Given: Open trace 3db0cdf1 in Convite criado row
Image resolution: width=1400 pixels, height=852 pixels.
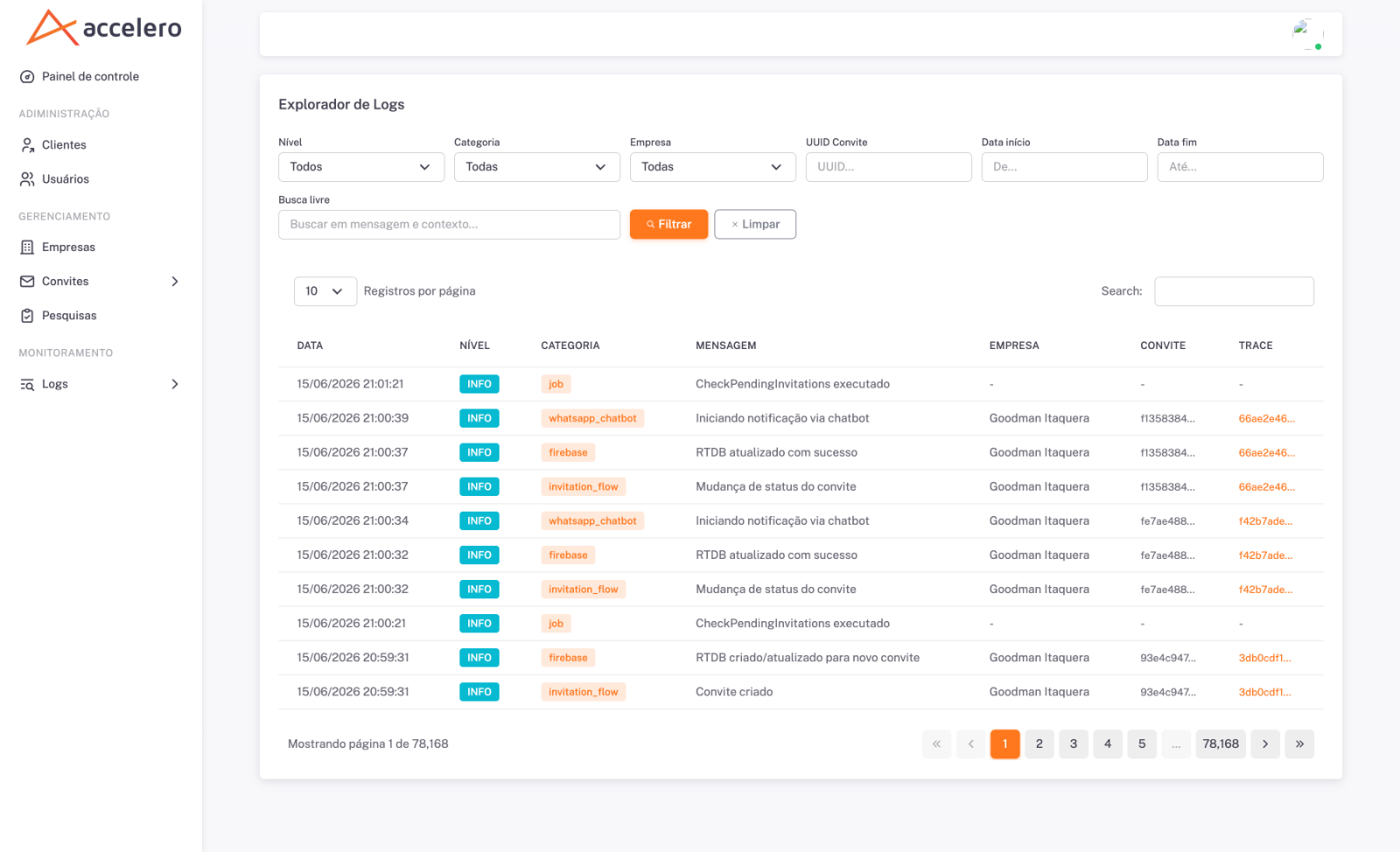Looking at the screenshot, I should [x=1264, y=692].
